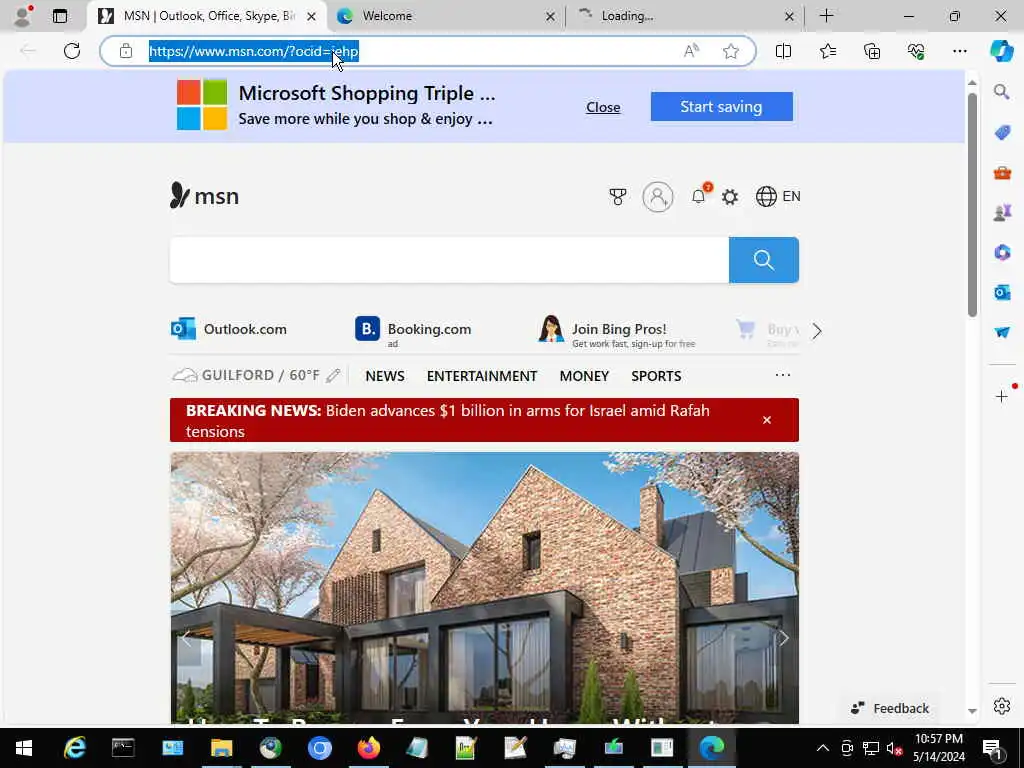Close the MSN tab
This screenshot has width=1024, height=768.
pos(312,16)
